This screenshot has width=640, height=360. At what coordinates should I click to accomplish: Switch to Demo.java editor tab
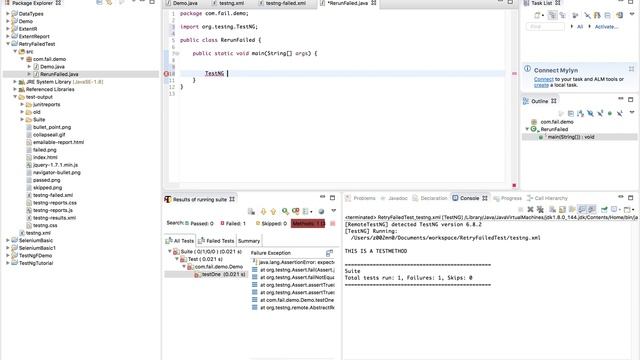click(185, 3)
